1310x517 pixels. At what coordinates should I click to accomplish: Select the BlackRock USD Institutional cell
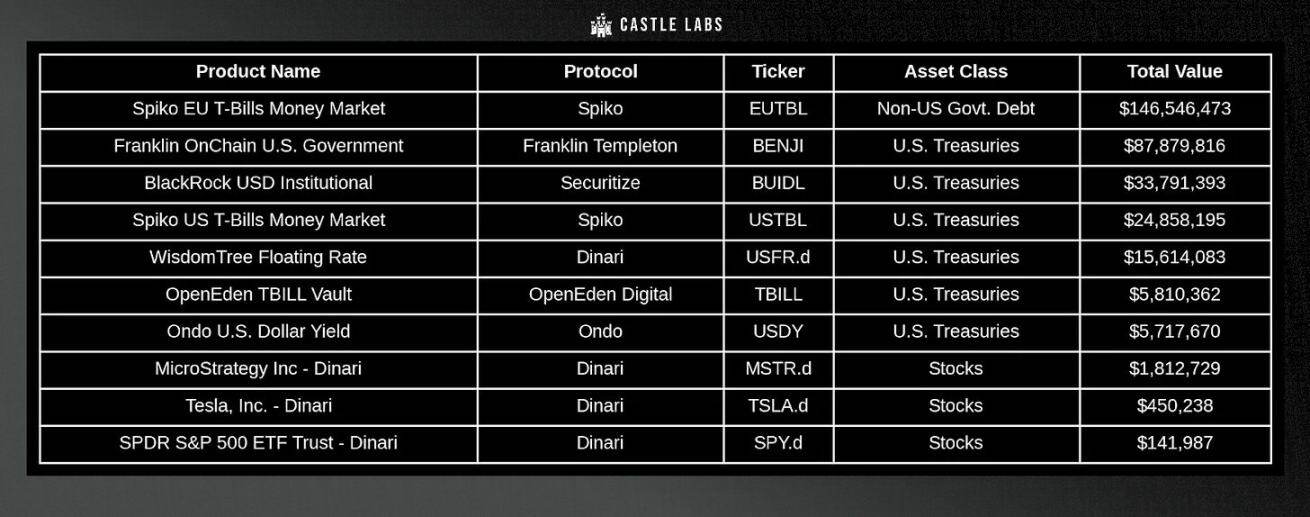point(258,183)
